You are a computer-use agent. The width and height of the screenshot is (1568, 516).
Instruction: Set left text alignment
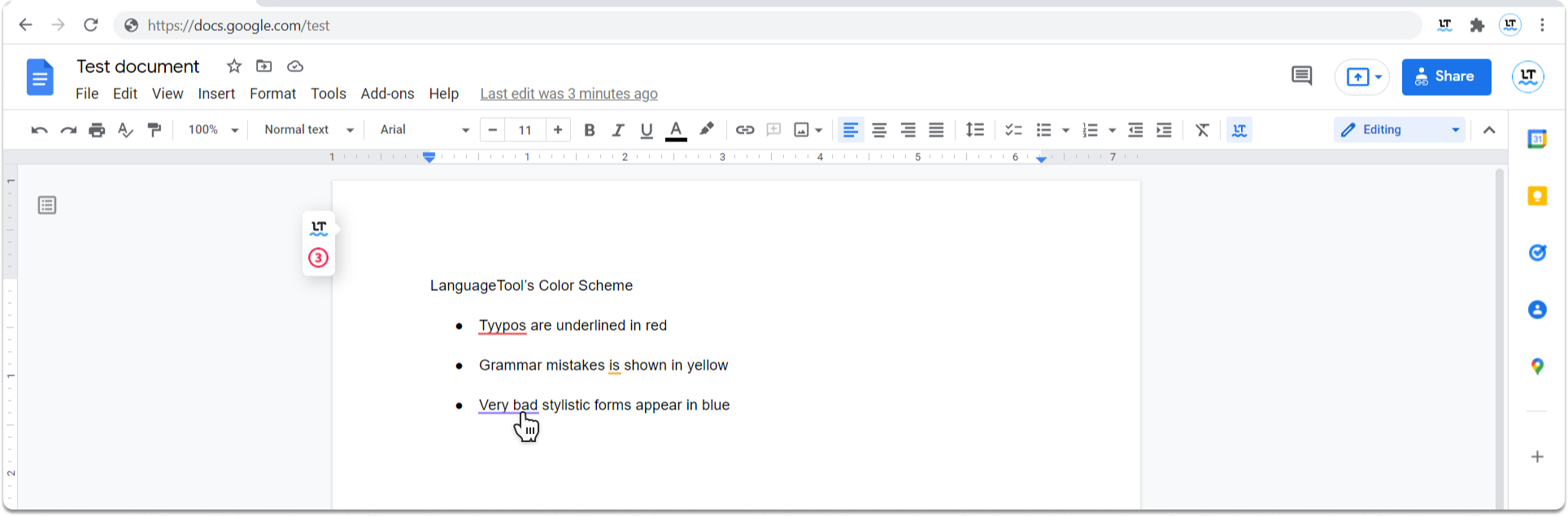click(x=851, y=130)
